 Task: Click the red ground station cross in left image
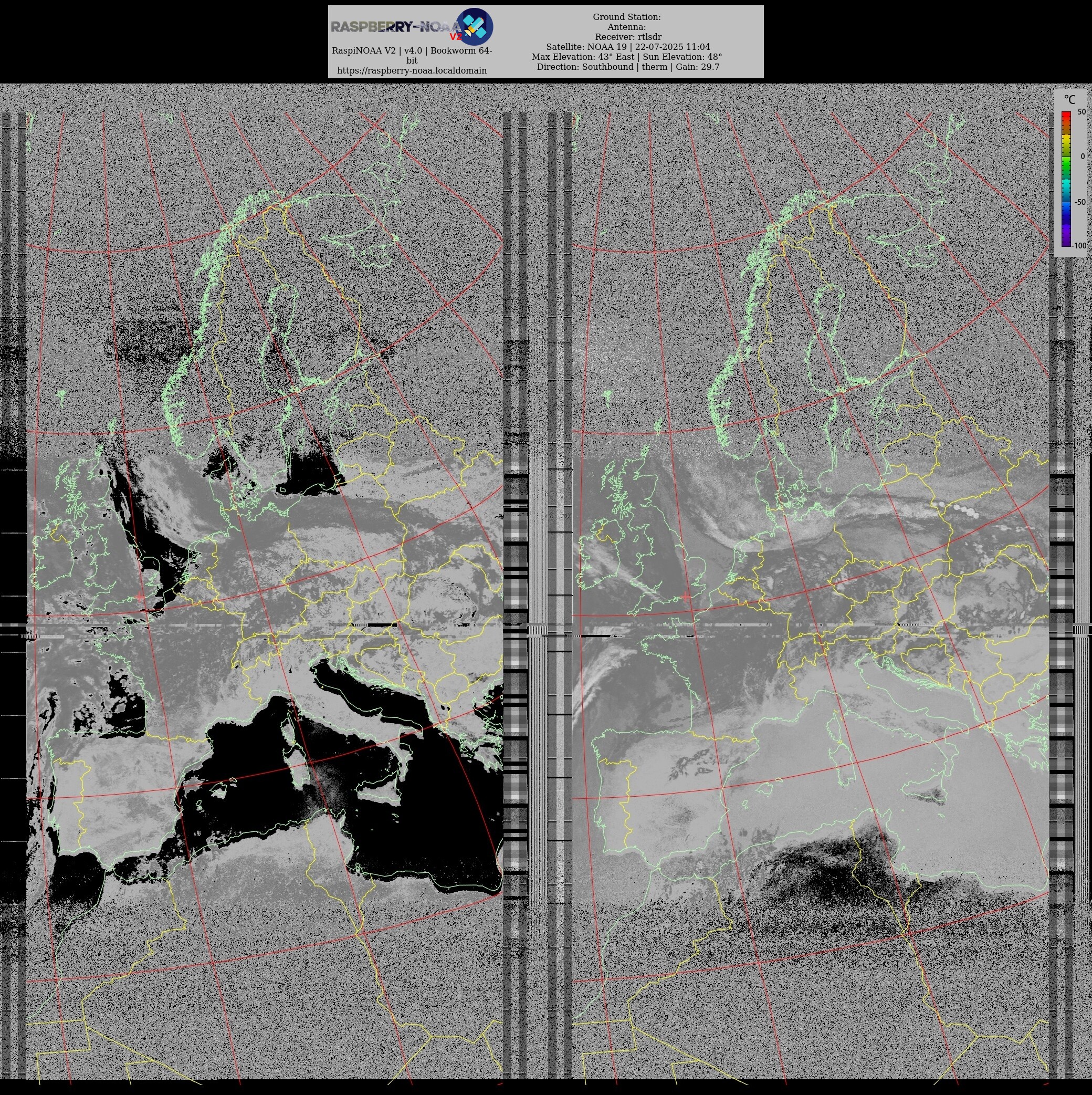point(141,596)
